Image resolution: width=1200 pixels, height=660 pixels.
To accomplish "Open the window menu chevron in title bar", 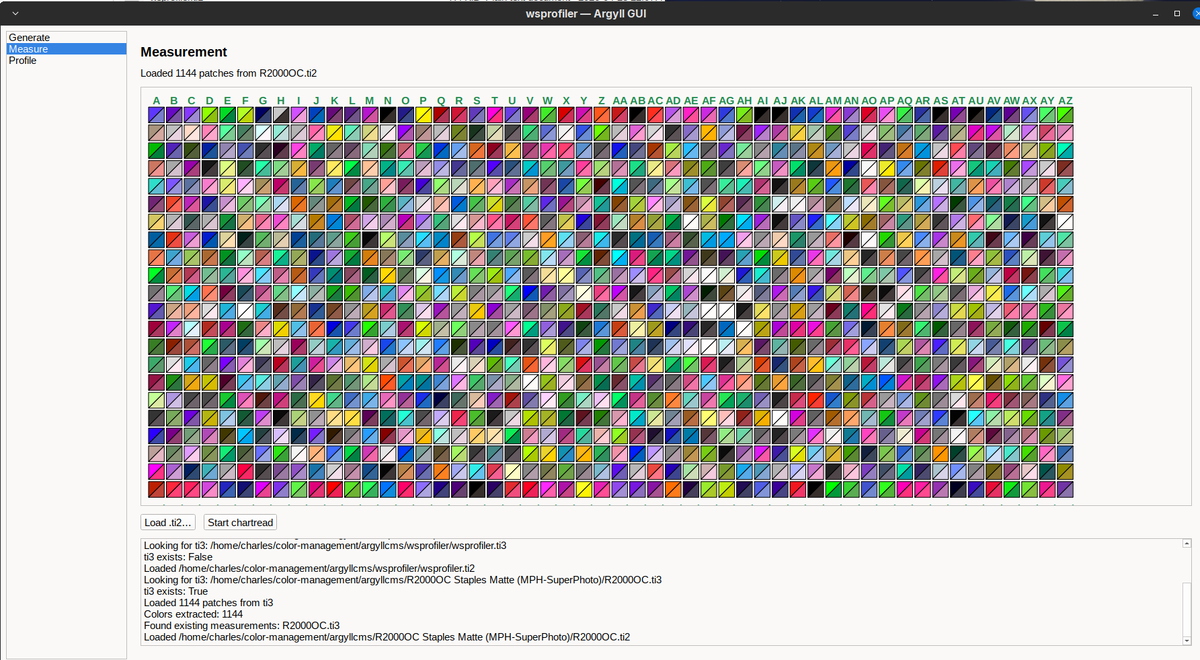I will coord(14,13).
